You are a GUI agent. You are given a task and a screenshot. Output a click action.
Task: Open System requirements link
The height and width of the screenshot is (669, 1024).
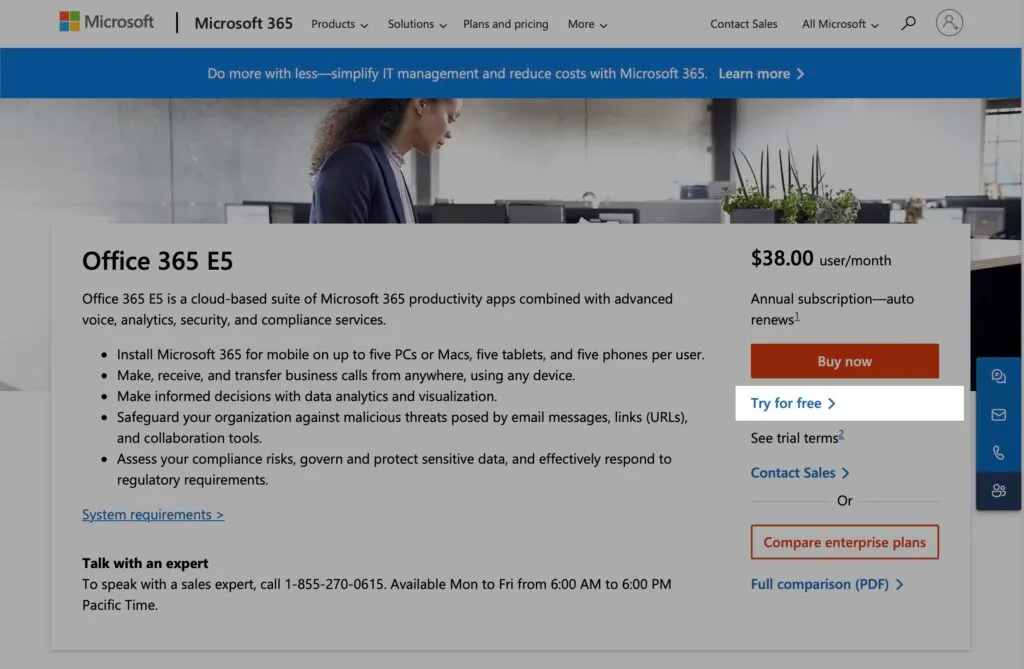click(153, 515)
